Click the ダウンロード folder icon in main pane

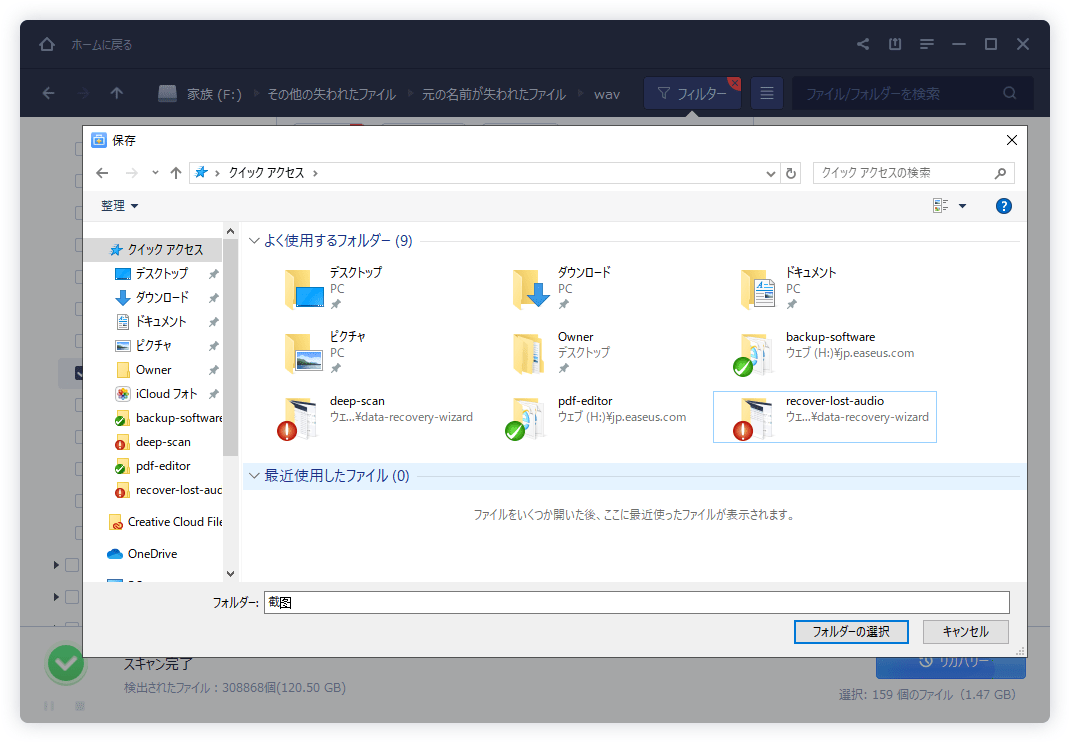tap(532, 289)
